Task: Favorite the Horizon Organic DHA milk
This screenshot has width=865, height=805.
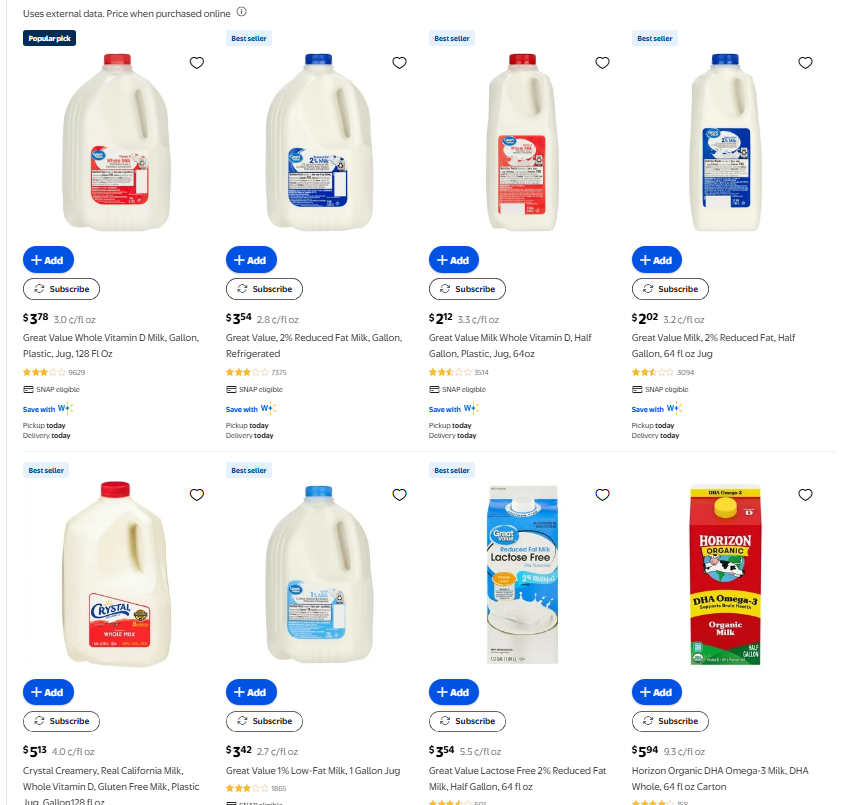Action: pos(805,495)
